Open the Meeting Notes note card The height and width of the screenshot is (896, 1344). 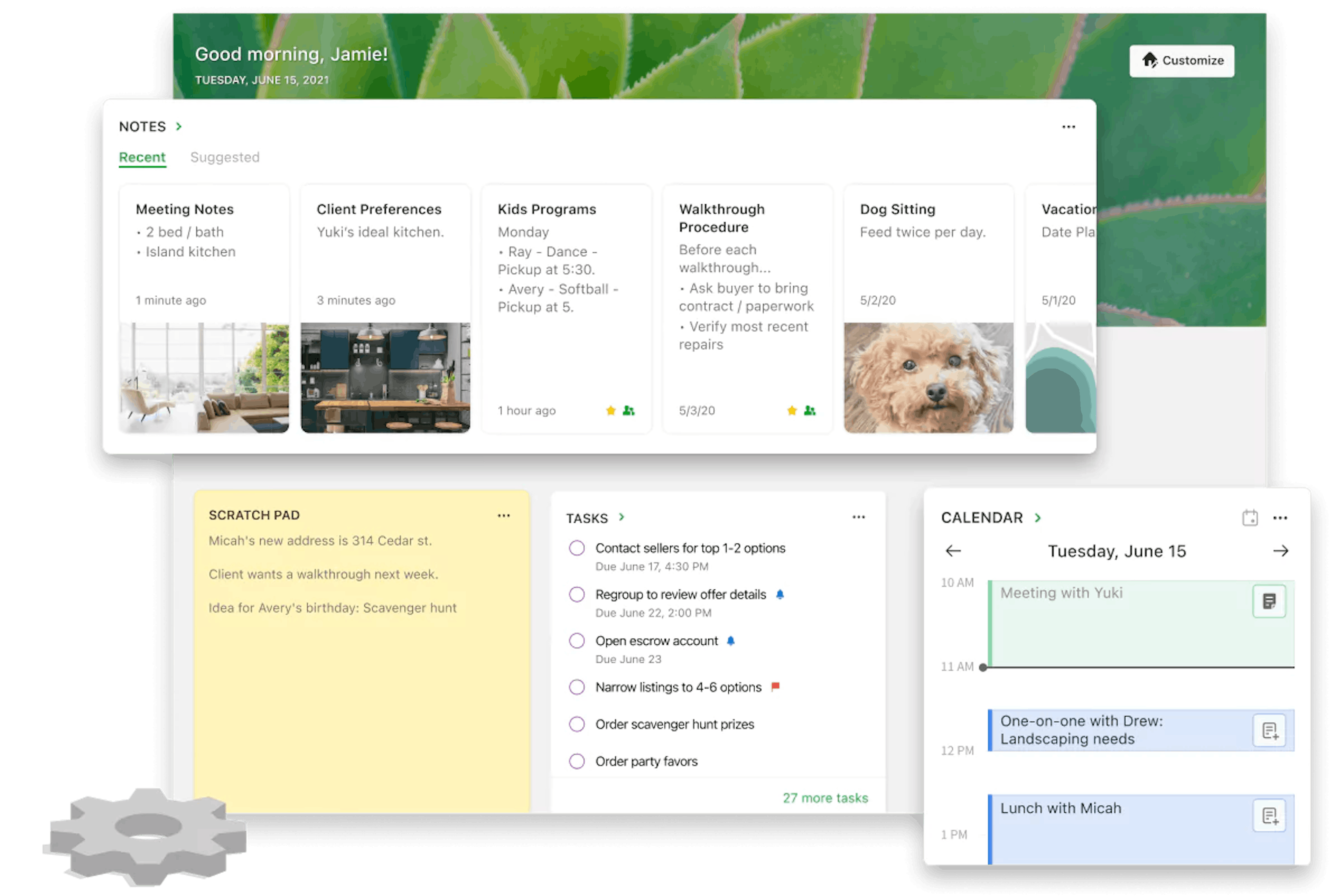coord(204,309)
